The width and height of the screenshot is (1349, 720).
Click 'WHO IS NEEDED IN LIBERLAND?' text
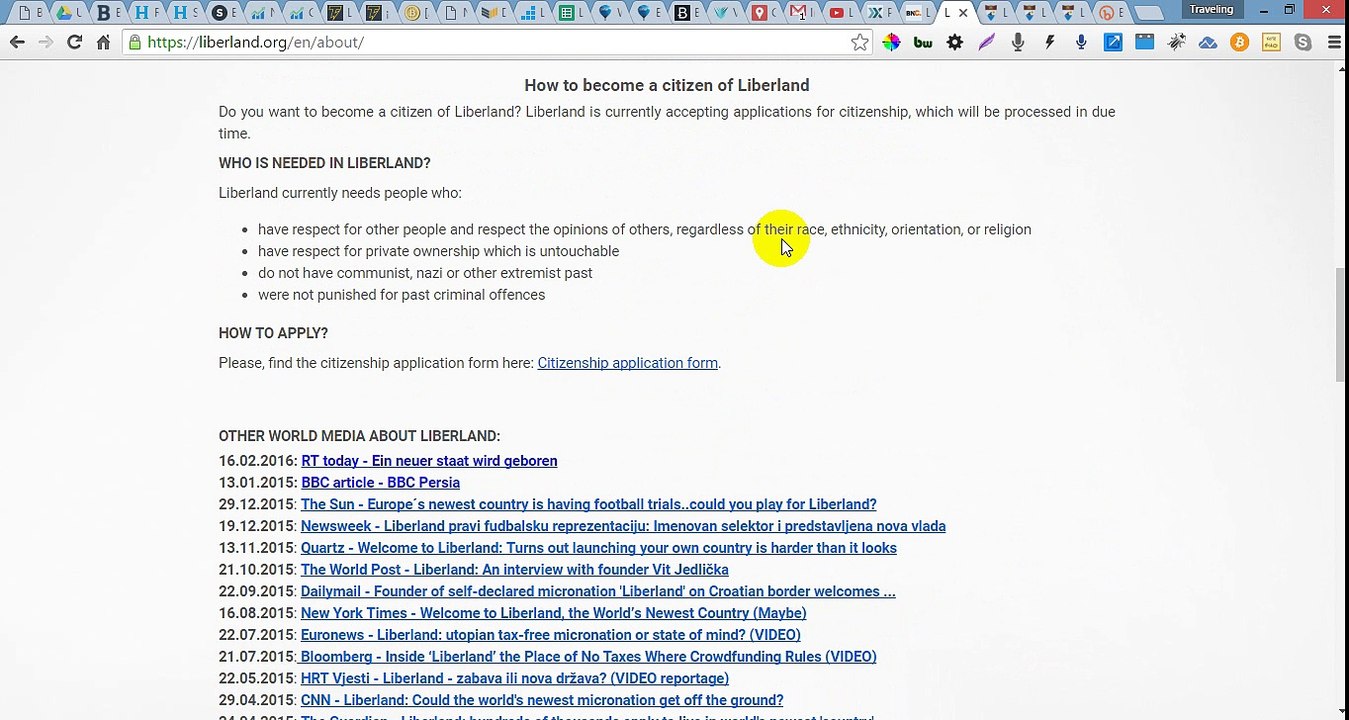coord(324,163)
